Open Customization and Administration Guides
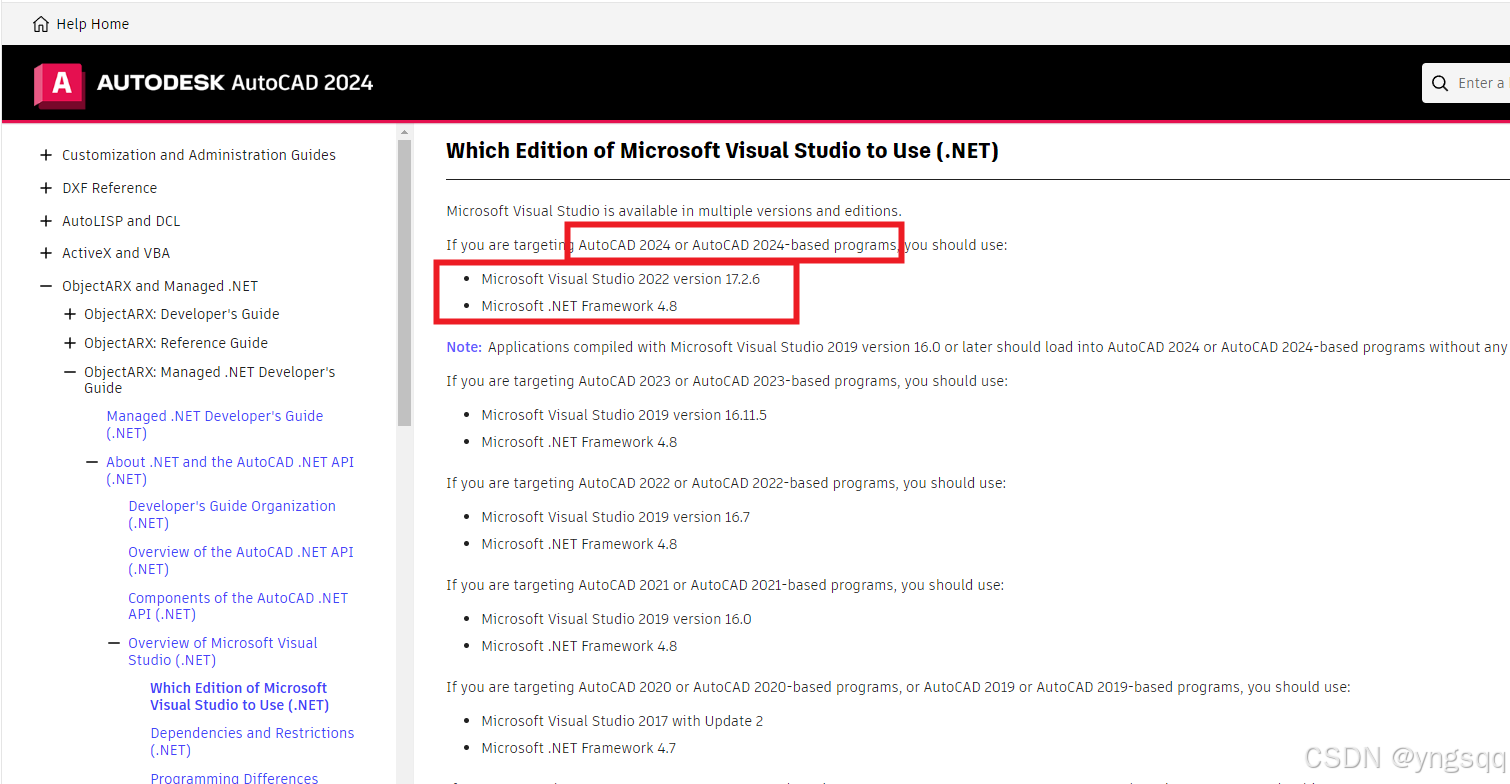The width and height of the screenshot is (1510, 784). point(199,155)
